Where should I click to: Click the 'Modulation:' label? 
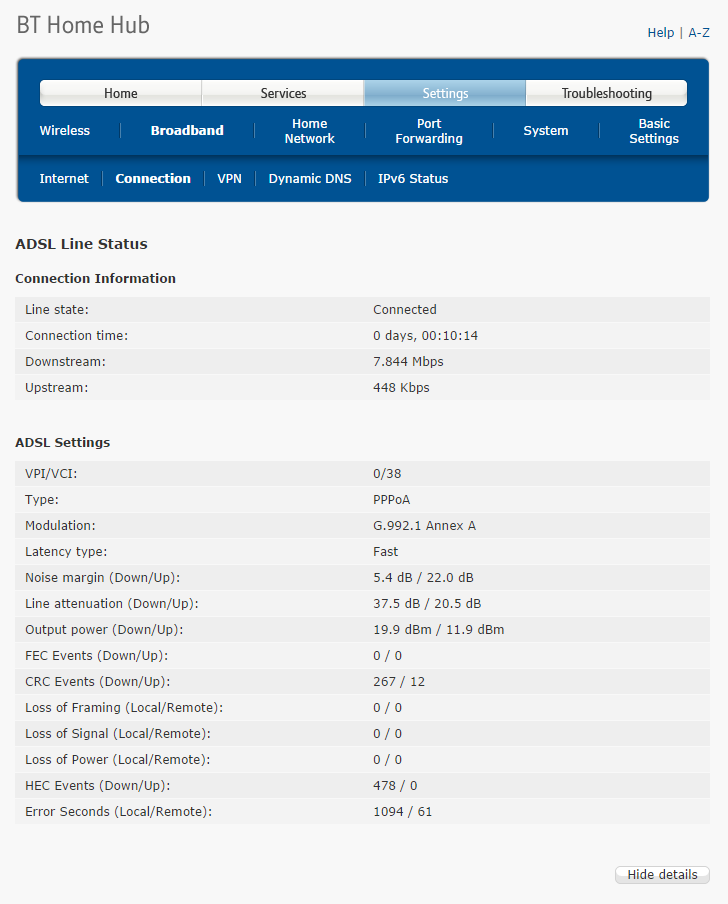pos(60,526)
